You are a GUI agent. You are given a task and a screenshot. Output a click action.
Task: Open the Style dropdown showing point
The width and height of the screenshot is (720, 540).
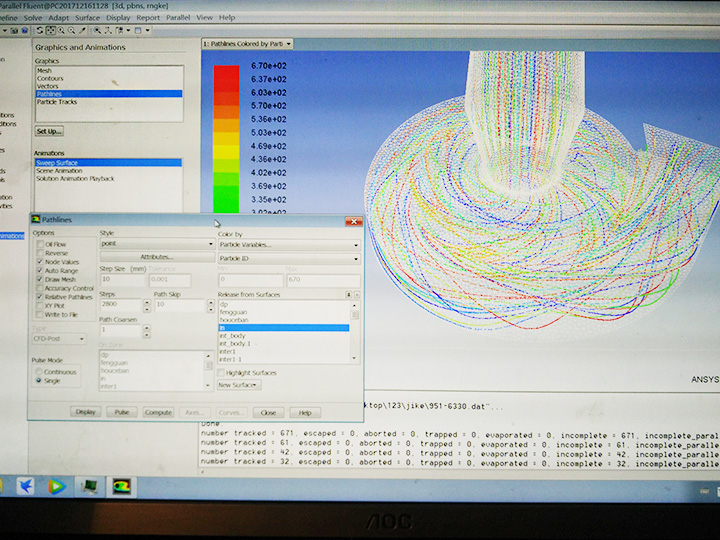(156, 243)
